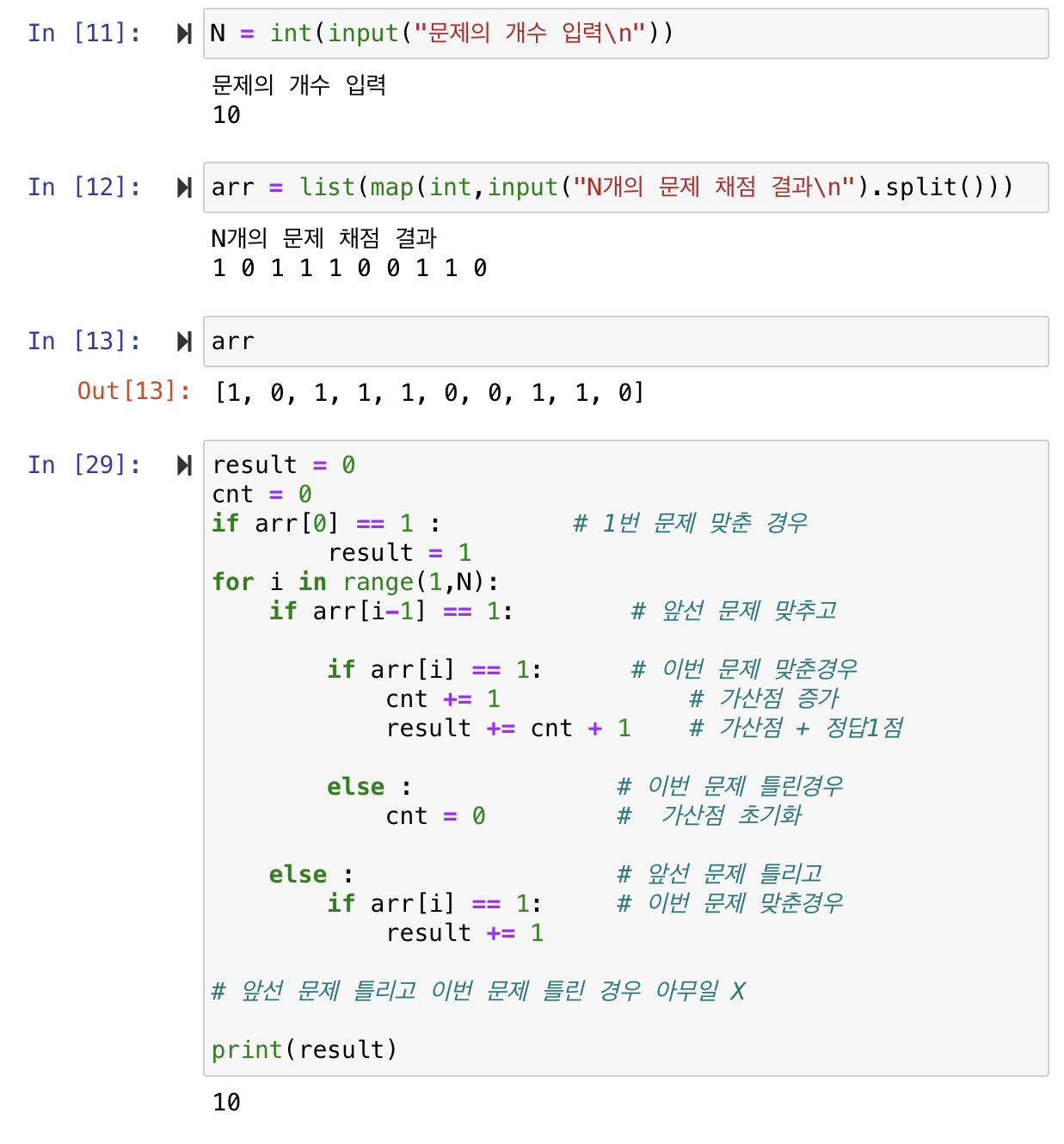Select the In [13]: prompt label
1064x1144 pixels.
pos(84,341)
